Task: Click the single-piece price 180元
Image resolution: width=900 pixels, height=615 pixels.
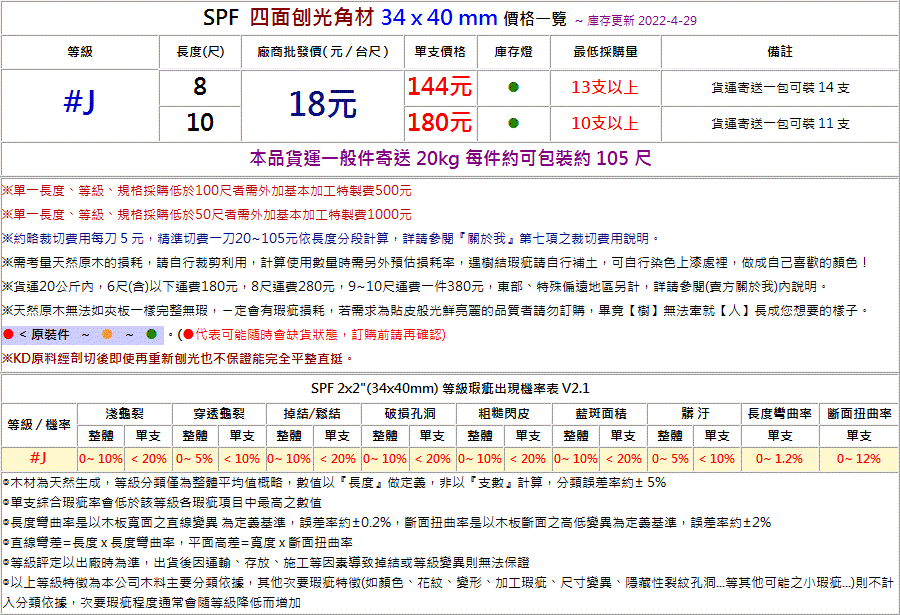Action: coord(440,122)
